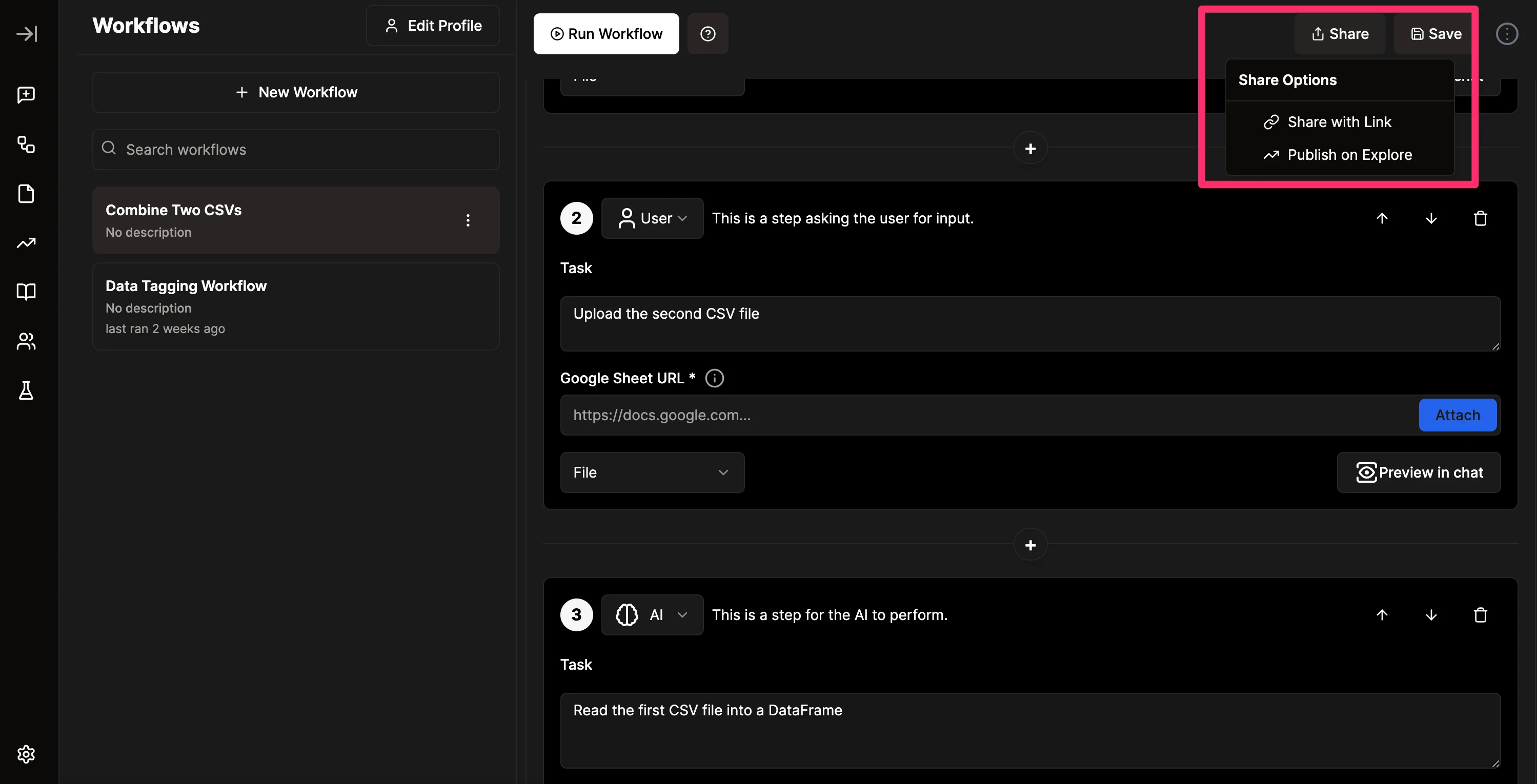Open the flask experiments icon in sidebar
The height and width of the screenshot is (784, 1537).
(26, 390)
